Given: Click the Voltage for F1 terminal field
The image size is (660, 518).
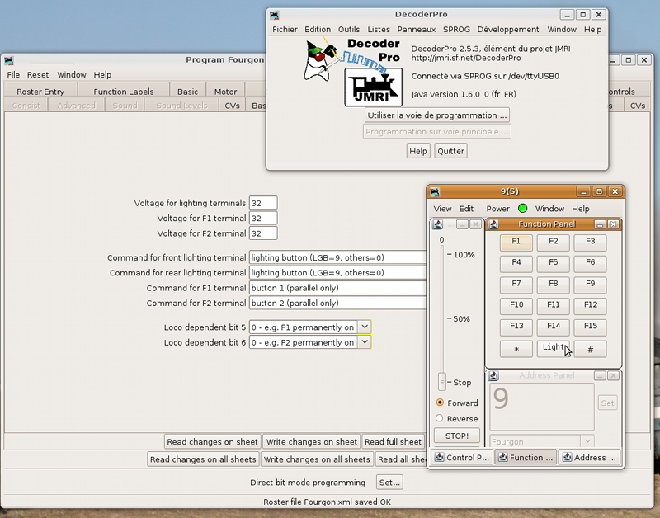Looking at the screenshot, I should [263, 218].
